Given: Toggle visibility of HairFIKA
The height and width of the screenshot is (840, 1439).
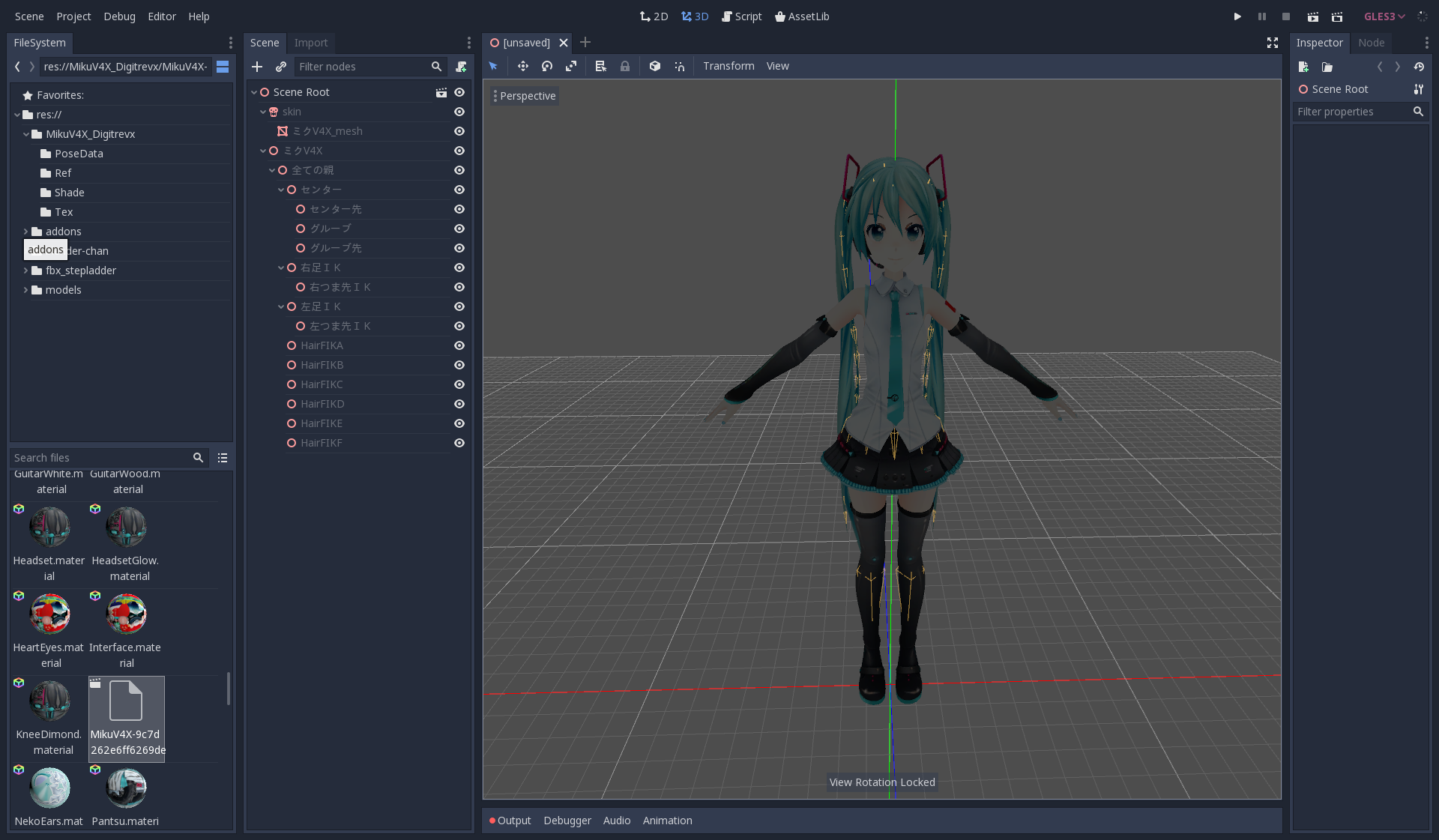Looking at the screenshot, I should [459, 345].
